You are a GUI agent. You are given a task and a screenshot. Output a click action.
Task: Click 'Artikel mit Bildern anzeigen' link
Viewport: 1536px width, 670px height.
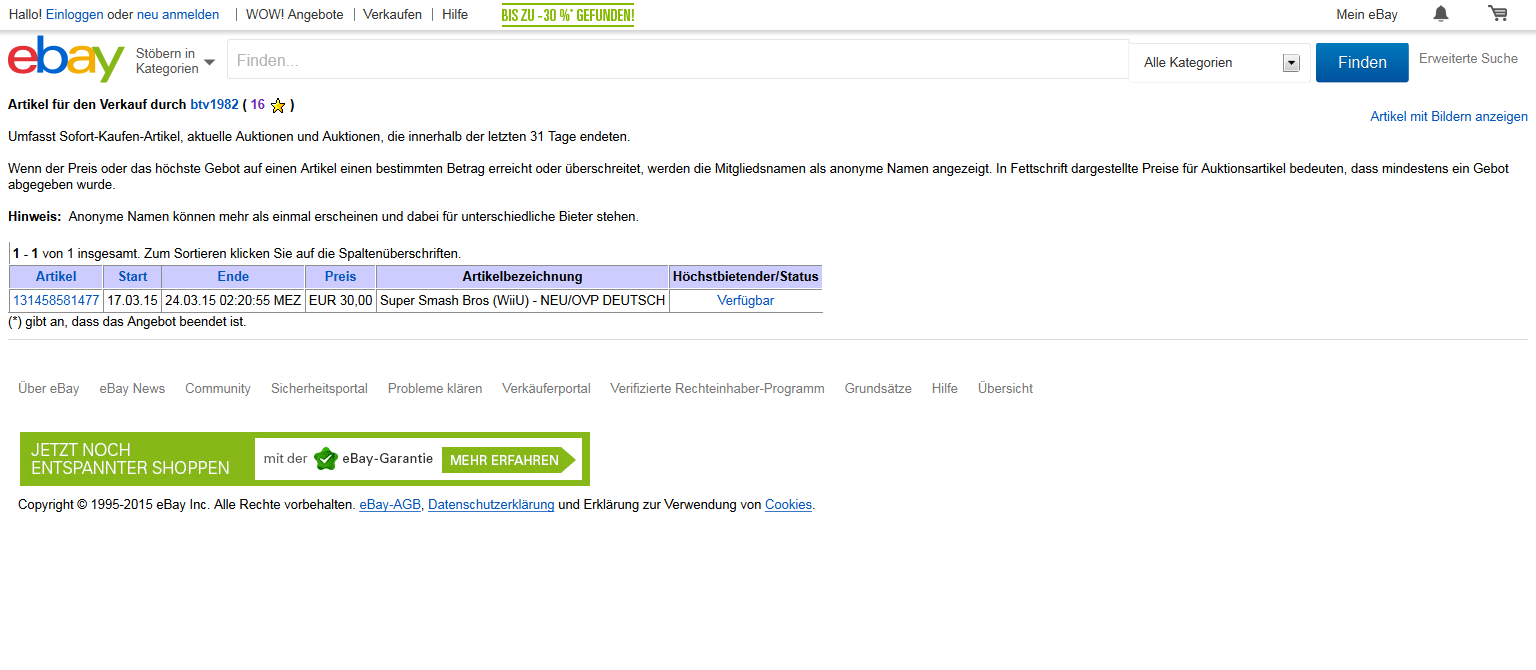[x=1448, y=117]
